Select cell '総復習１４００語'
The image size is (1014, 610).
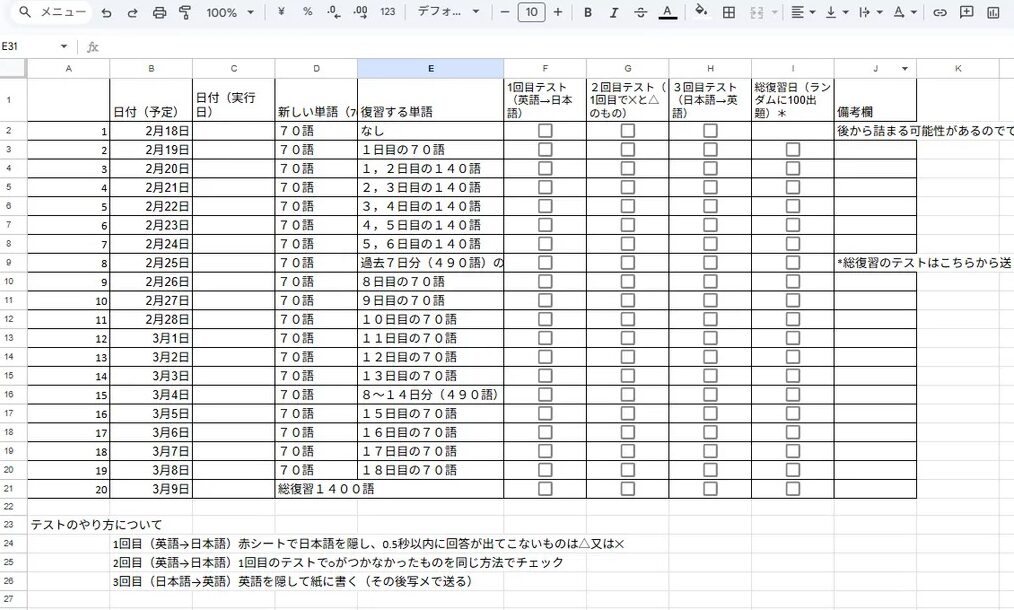tap(389, 489)
